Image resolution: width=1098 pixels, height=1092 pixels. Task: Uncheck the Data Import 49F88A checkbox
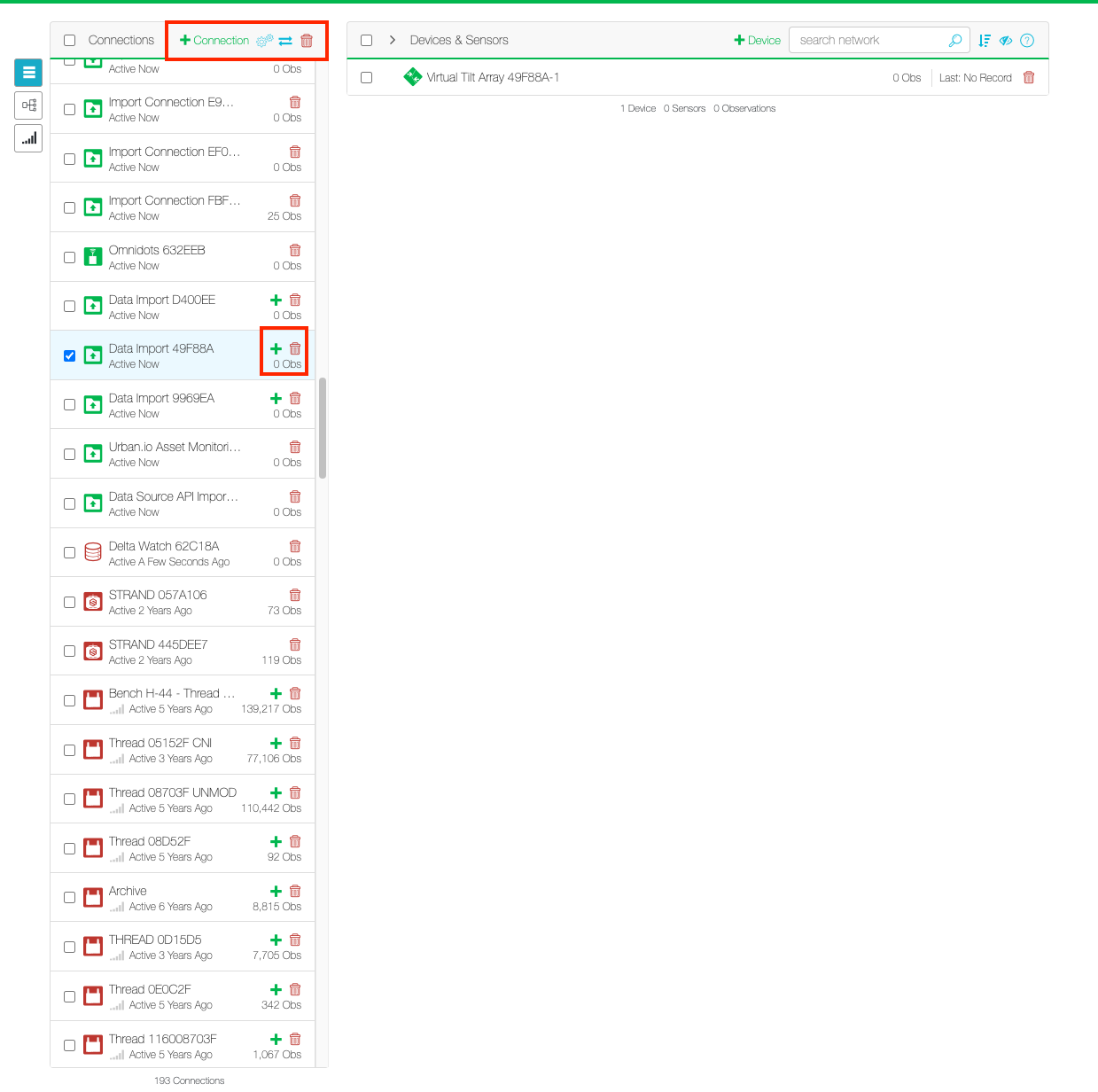click(x=70, y=355)
